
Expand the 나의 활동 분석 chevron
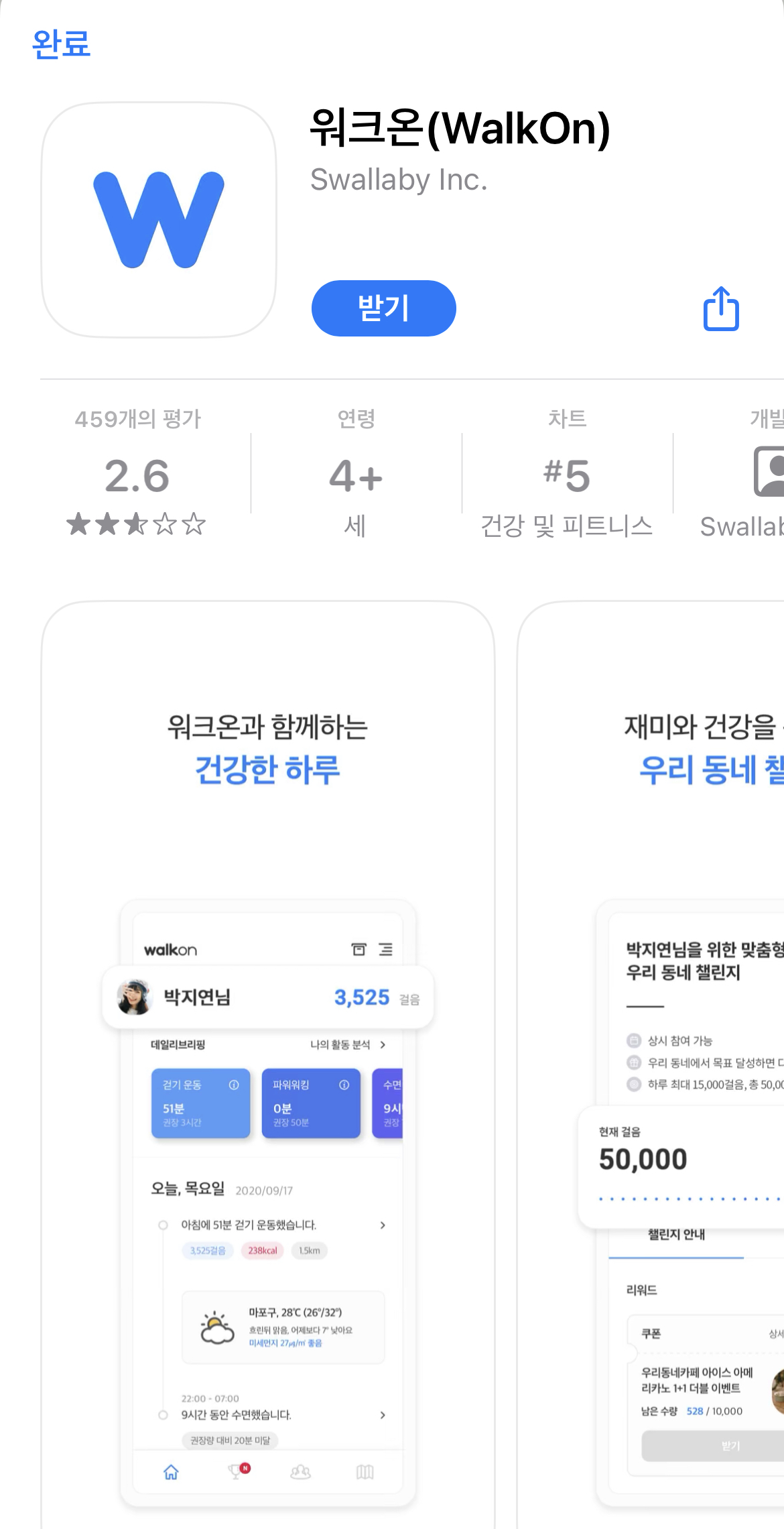click(383, 1044)
